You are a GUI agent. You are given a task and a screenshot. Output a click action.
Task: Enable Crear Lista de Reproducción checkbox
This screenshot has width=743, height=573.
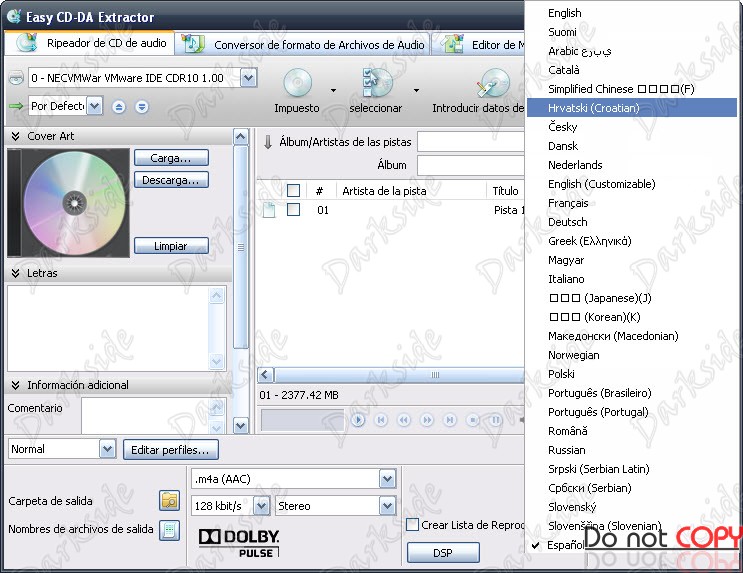pyautogui.click(x=412, y=525)
